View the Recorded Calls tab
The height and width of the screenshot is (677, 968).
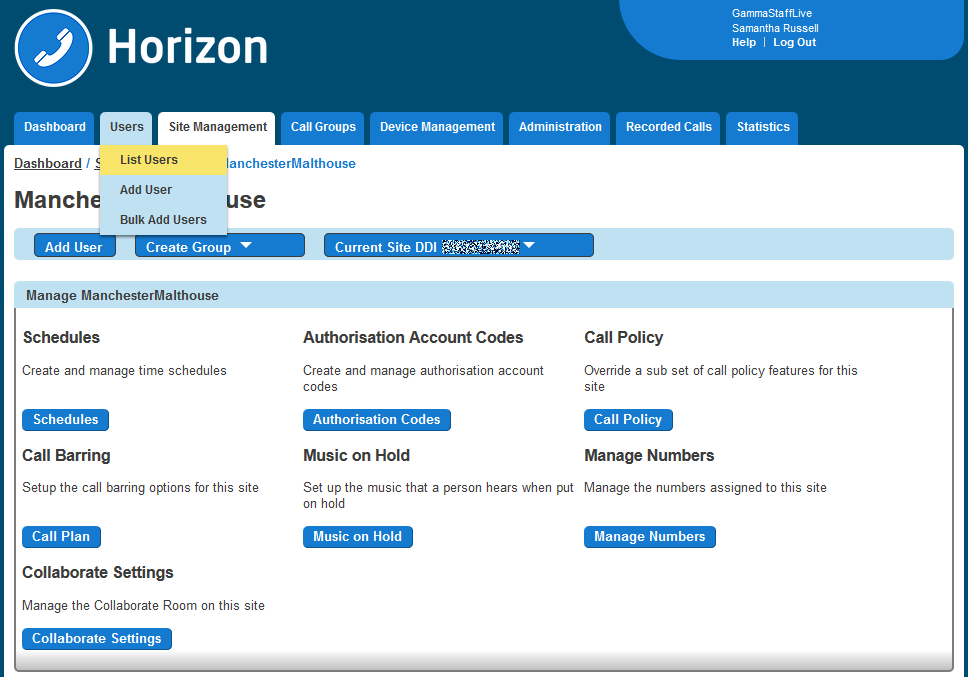(x=669, y=127)
